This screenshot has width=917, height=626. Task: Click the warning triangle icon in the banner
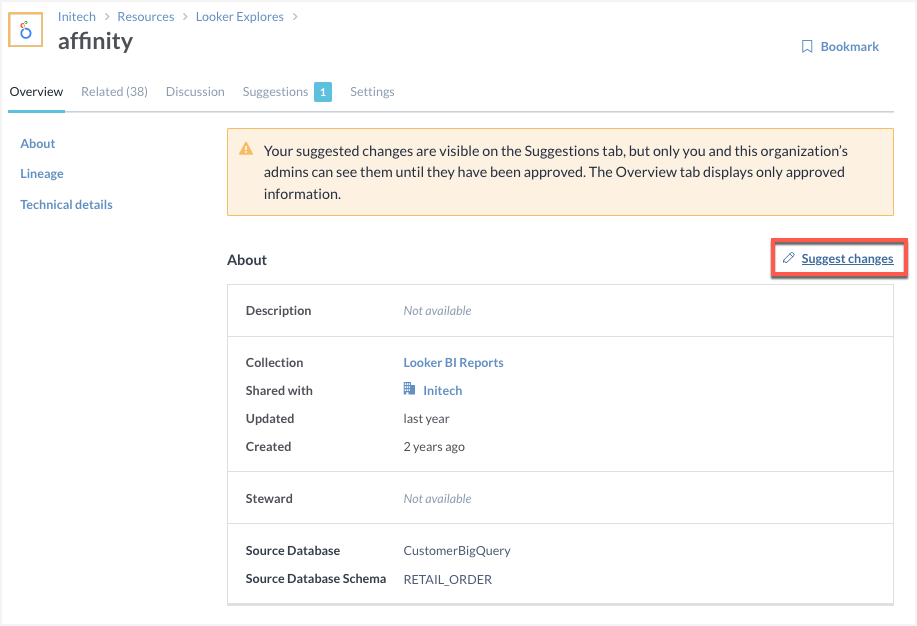[246, 149]
